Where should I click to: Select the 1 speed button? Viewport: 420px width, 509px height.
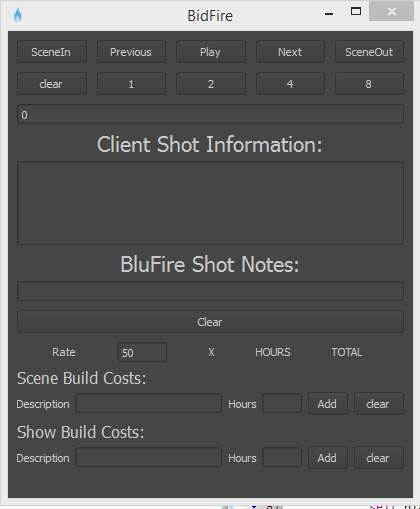pyautogui.click(x=131, y=84)
